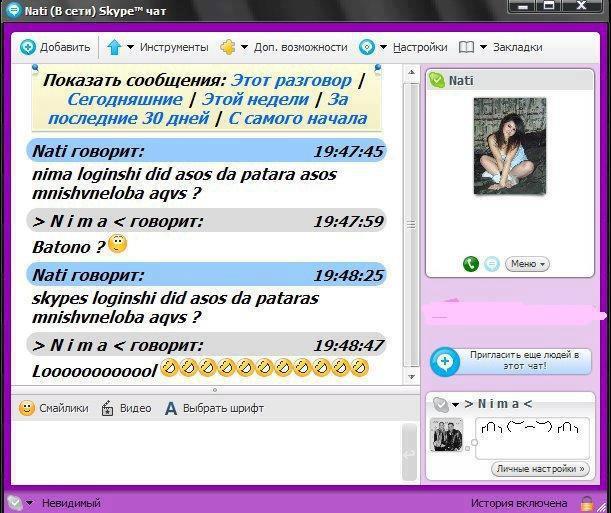Screen dimensions: 611x513
Task: Click the right pin icon on message filter box
Action: pos(377,69)
